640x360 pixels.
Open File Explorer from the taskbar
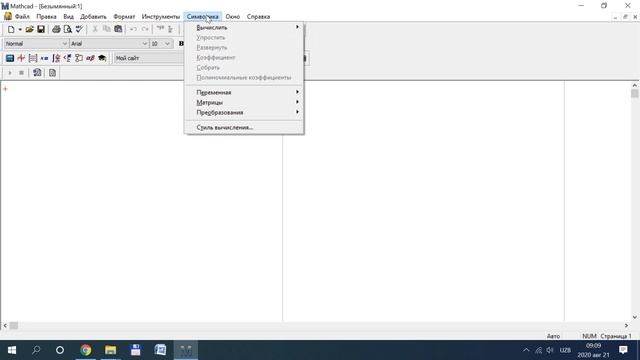111,350
